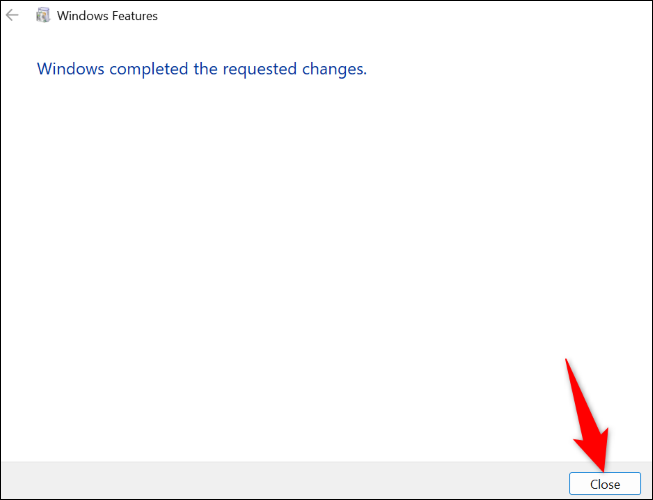Finish the Windows Features wizard via Close

tap(605, 484)
